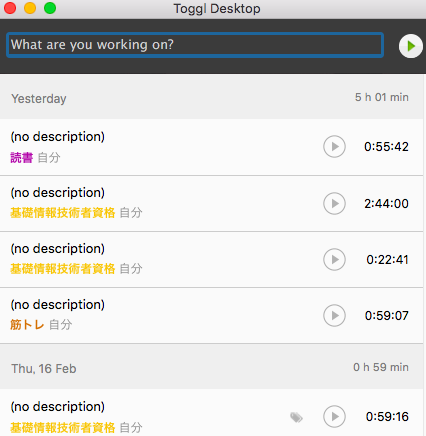Continue the 0:55:42 読書 entry
Viewport: 426px width, 436px height.
pos(334,146)
